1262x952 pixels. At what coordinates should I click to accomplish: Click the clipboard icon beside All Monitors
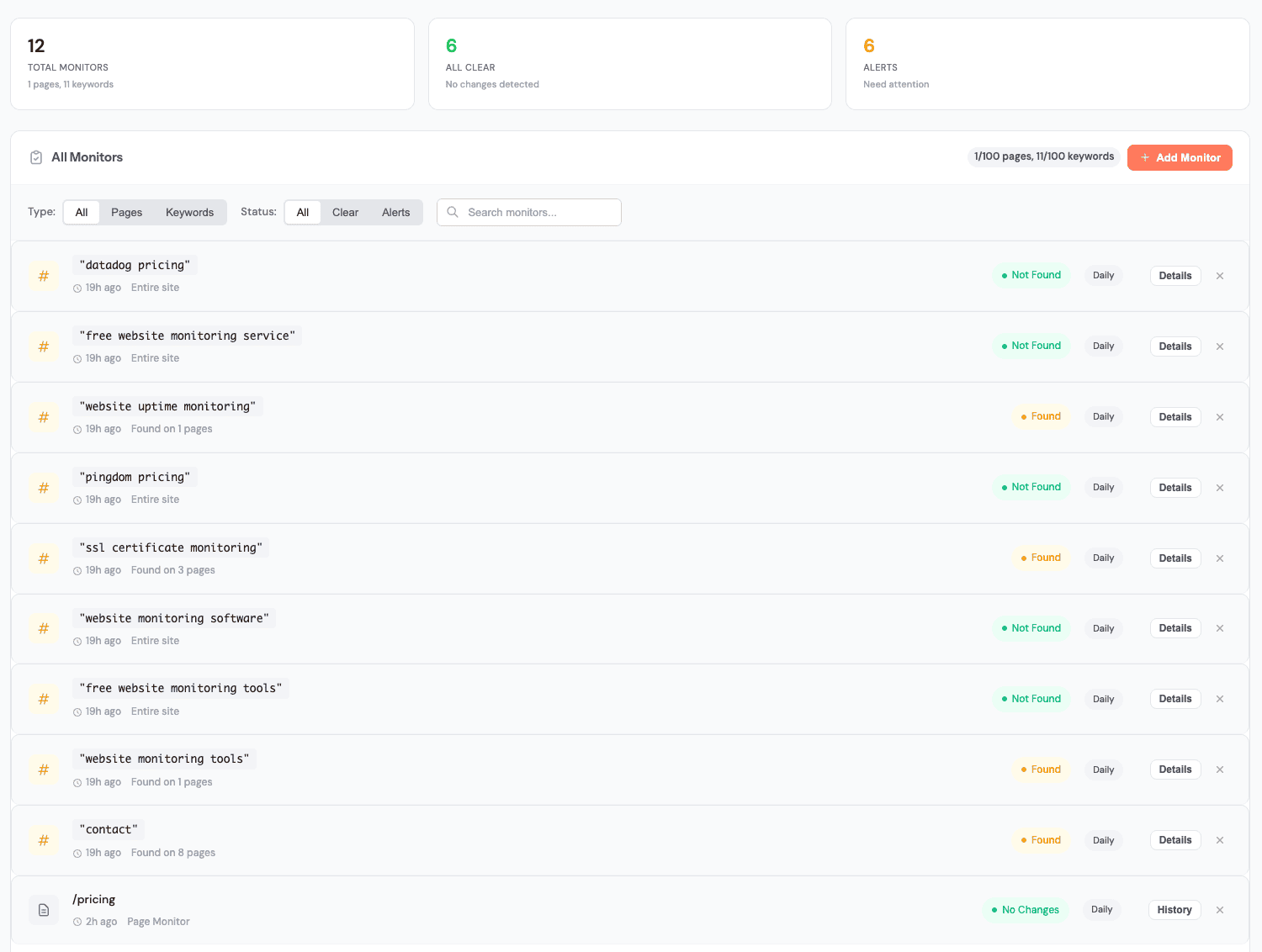click(36, 157)
